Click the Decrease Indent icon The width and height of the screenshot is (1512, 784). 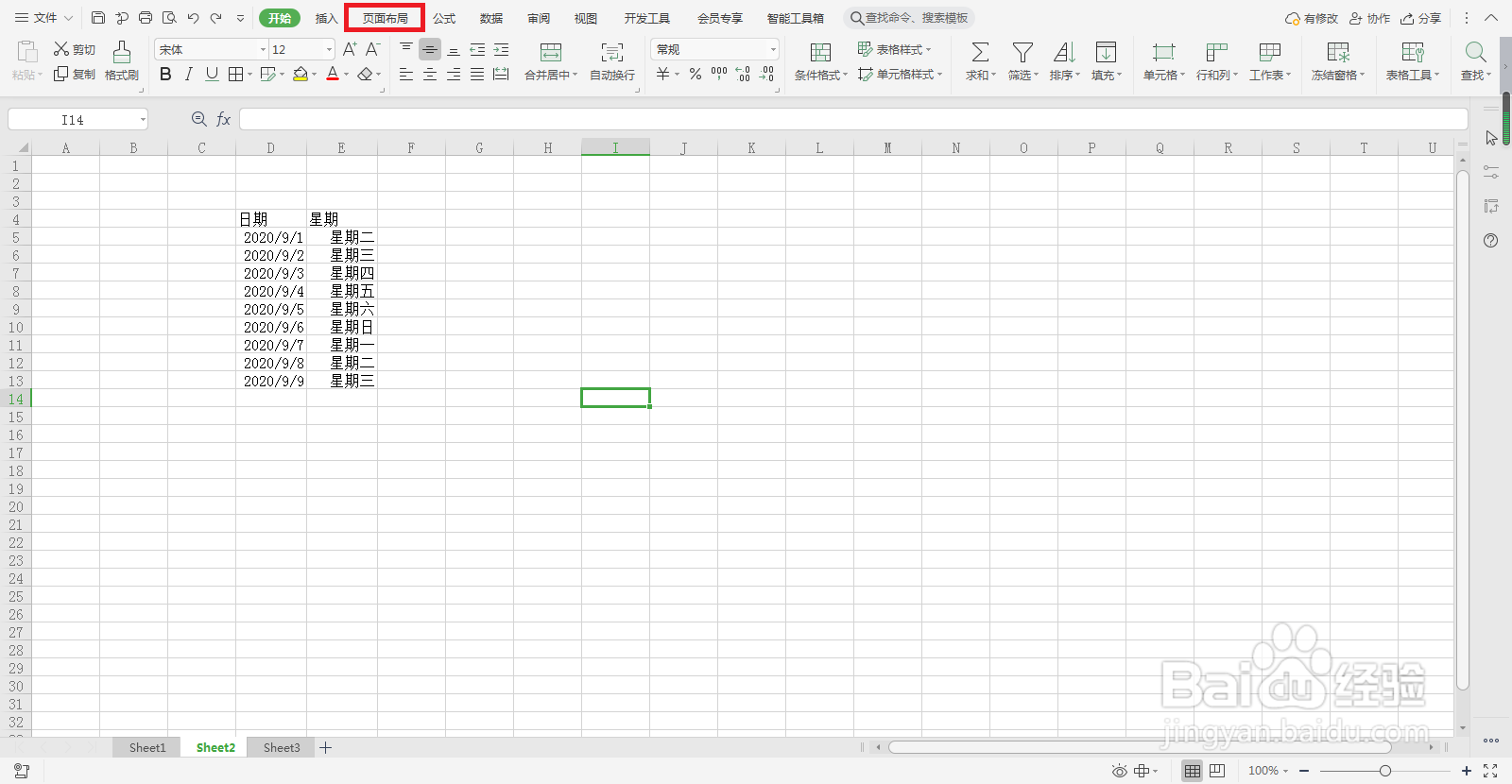coord(477,49)
